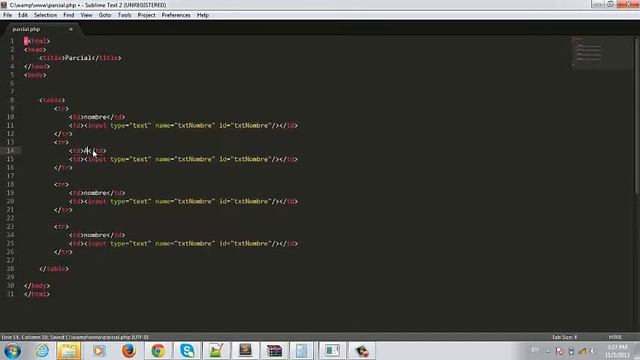Viewport: 640px width, 360px height.
Task: Click line number 28 in the gutter
Action: click(11, 269)
